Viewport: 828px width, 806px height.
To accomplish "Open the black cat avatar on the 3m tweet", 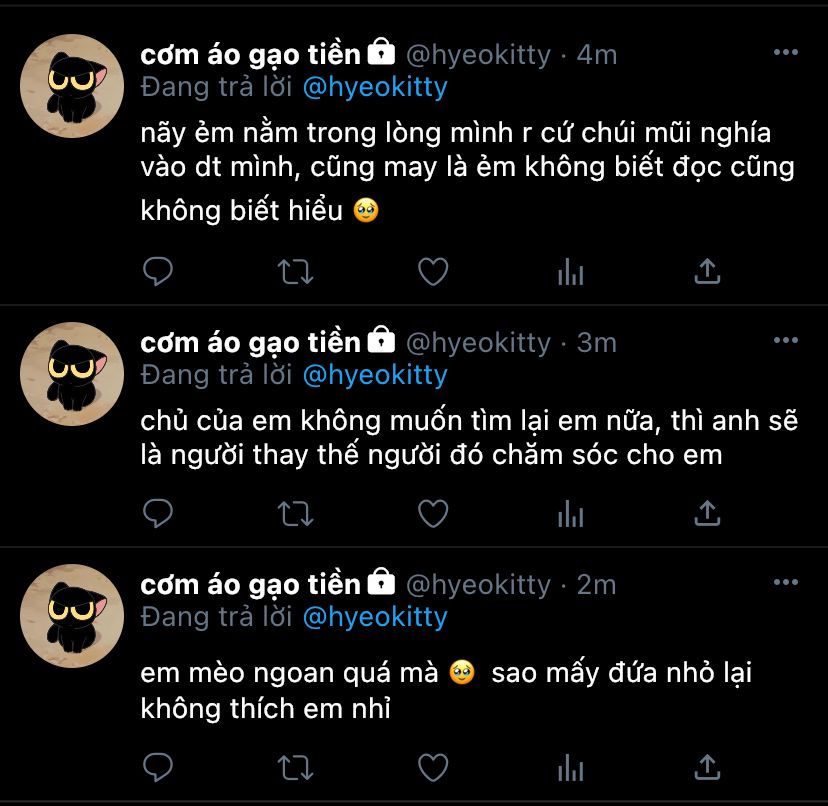I will coord(72,373).
